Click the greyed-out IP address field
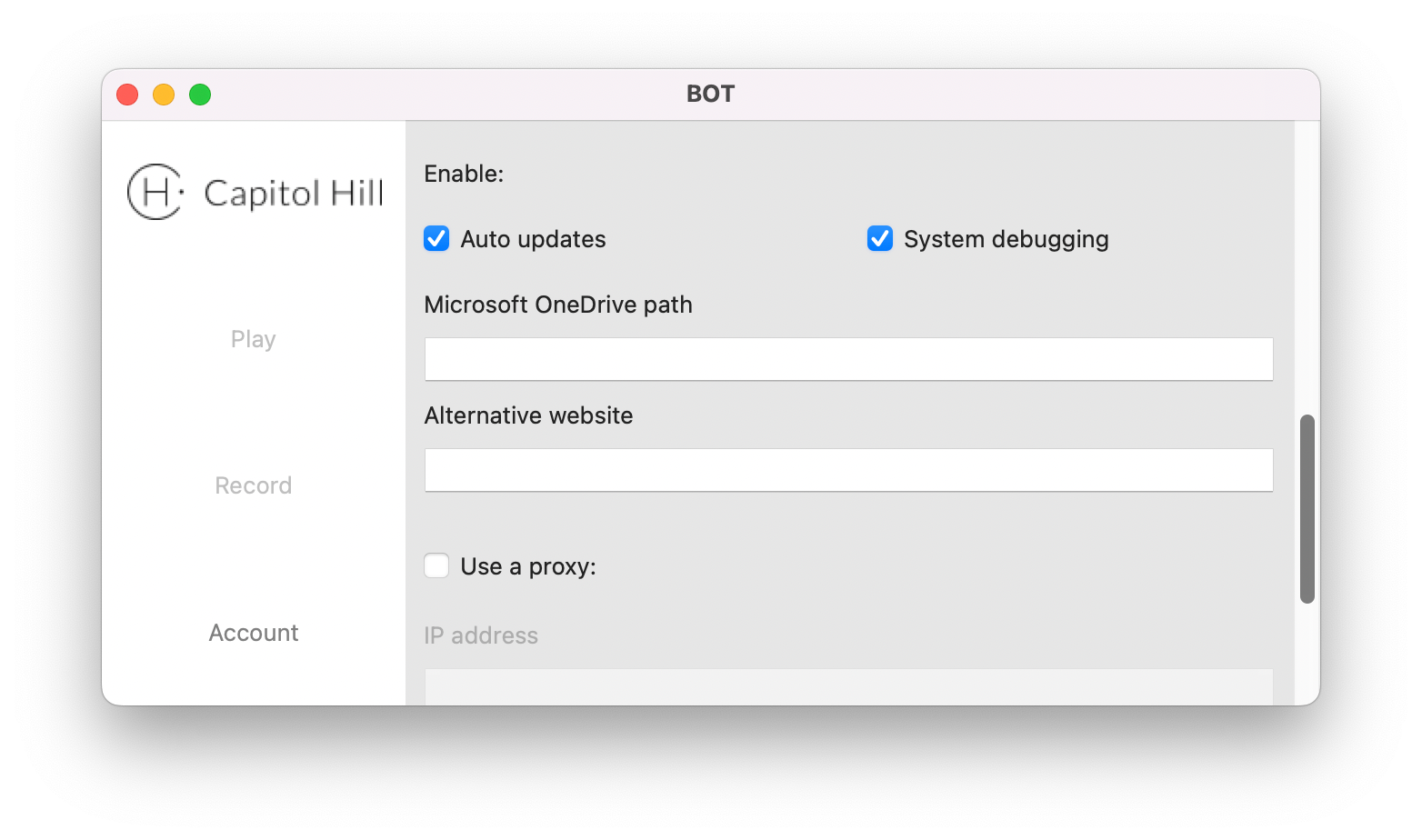 point(849,686)
